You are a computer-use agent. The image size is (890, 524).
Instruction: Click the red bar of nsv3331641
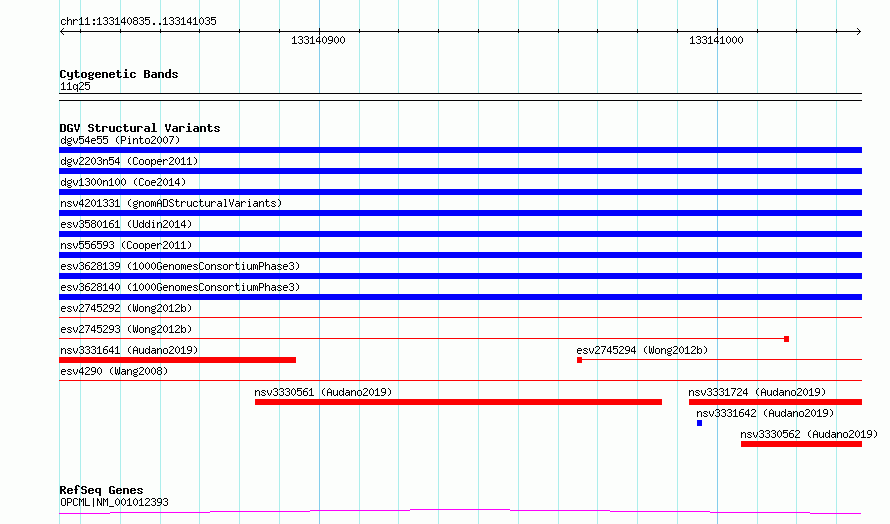click(178, 360)
